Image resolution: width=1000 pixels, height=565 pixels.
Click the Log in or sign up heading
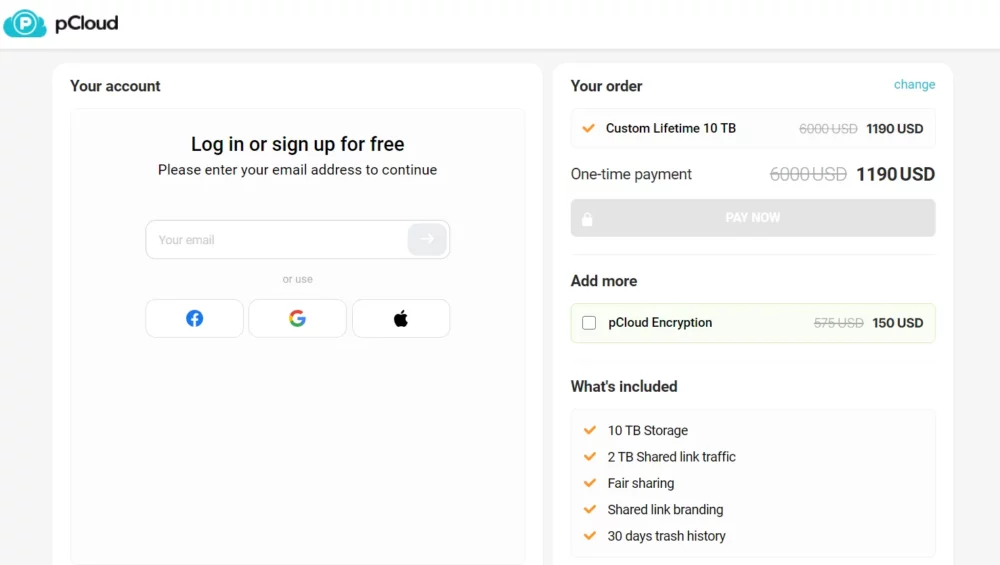pyautogui.click(x=297, y=144)
